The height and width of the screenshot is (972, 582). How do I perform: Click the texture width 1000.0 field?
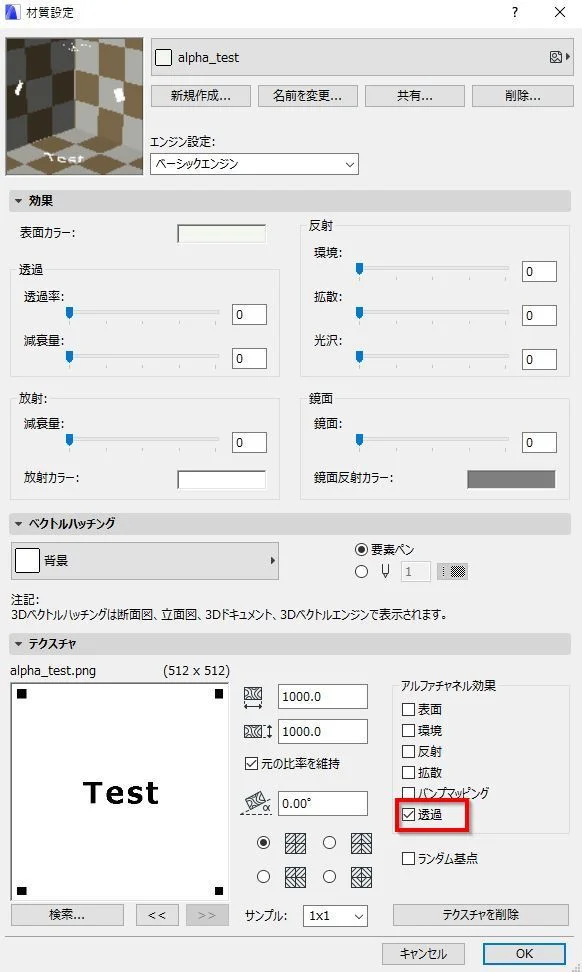[x=322, y=697]
